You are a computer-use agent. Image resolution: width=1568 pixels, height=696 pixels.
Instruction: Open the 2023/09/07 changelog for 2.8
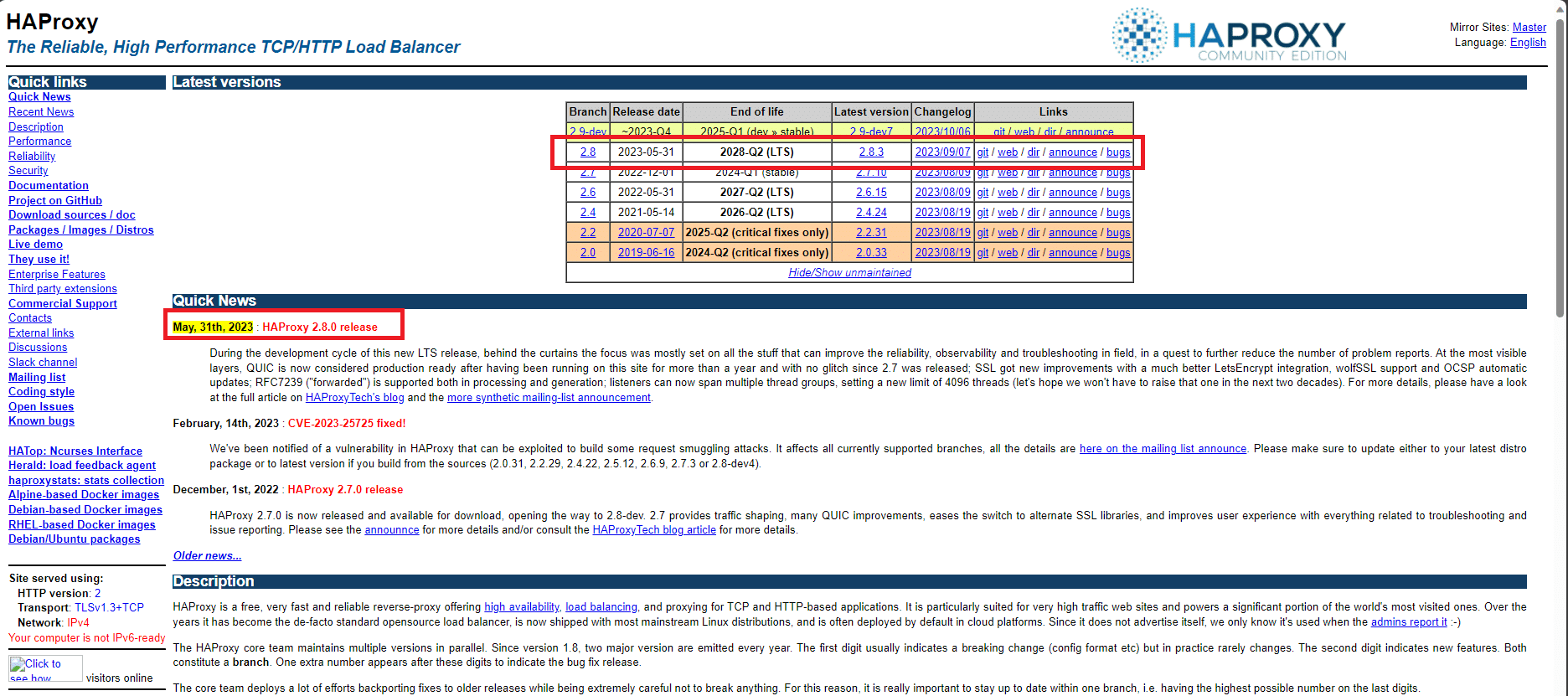[942, 152]
